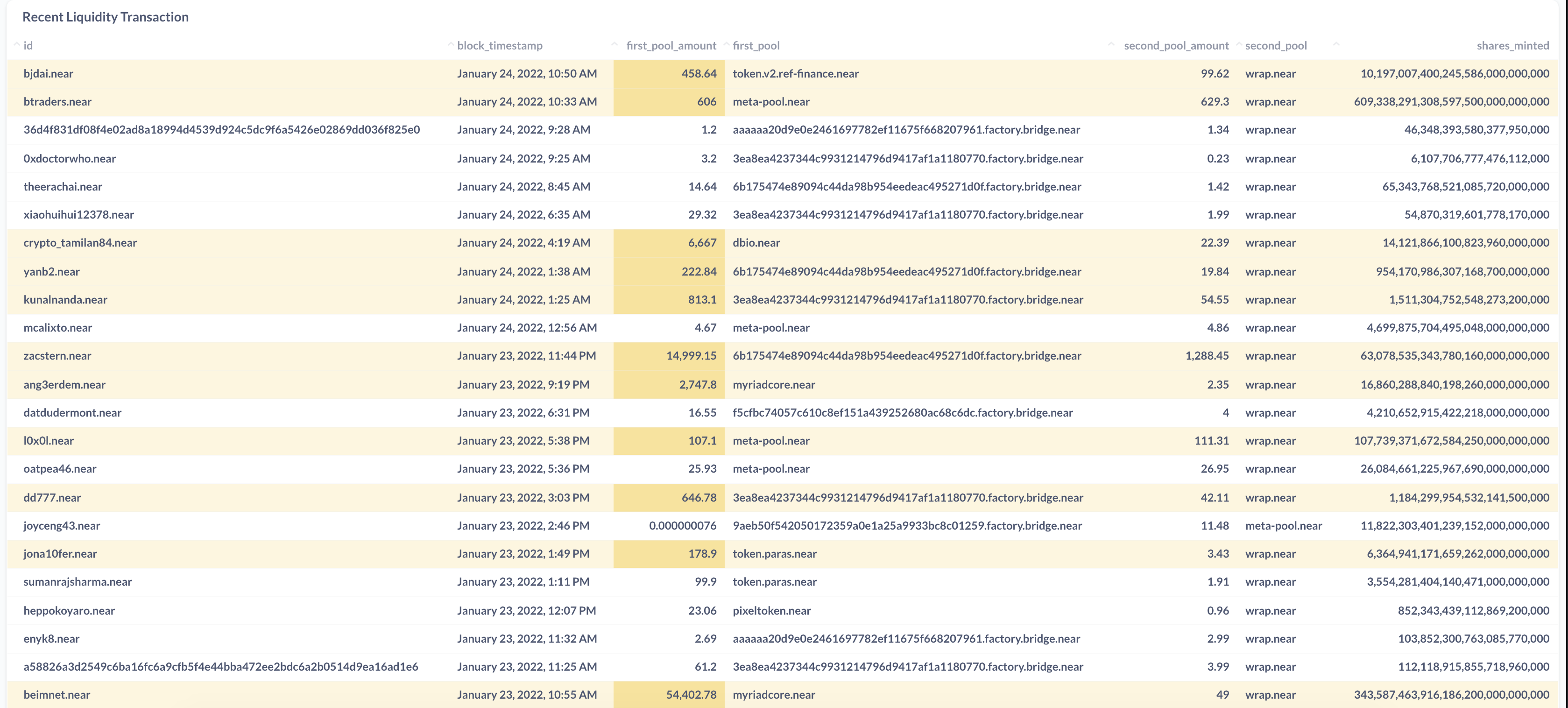Click the dbio.near first_pool cell

tap(756, 242)
